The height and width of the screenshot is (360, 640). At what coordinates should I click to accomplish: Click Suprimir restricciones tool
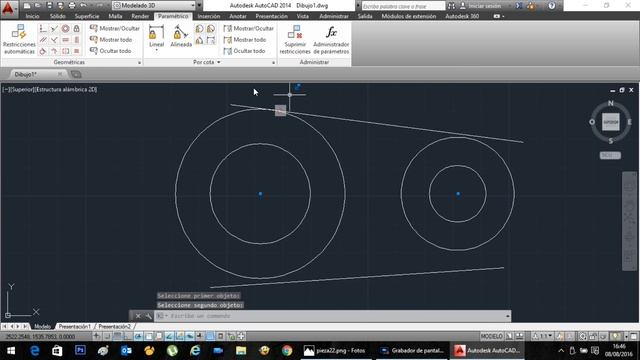point(295,39)
